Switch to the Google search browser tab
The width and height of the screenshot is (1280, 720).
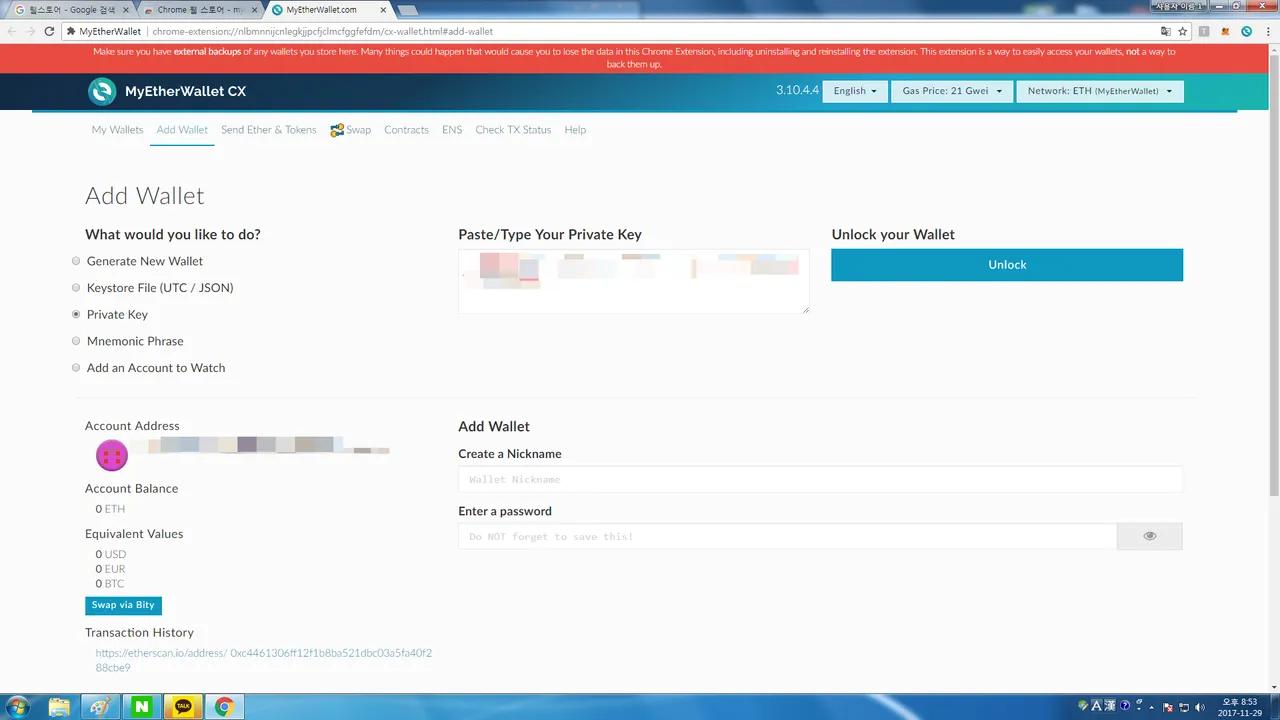click(x=68, y=10)
